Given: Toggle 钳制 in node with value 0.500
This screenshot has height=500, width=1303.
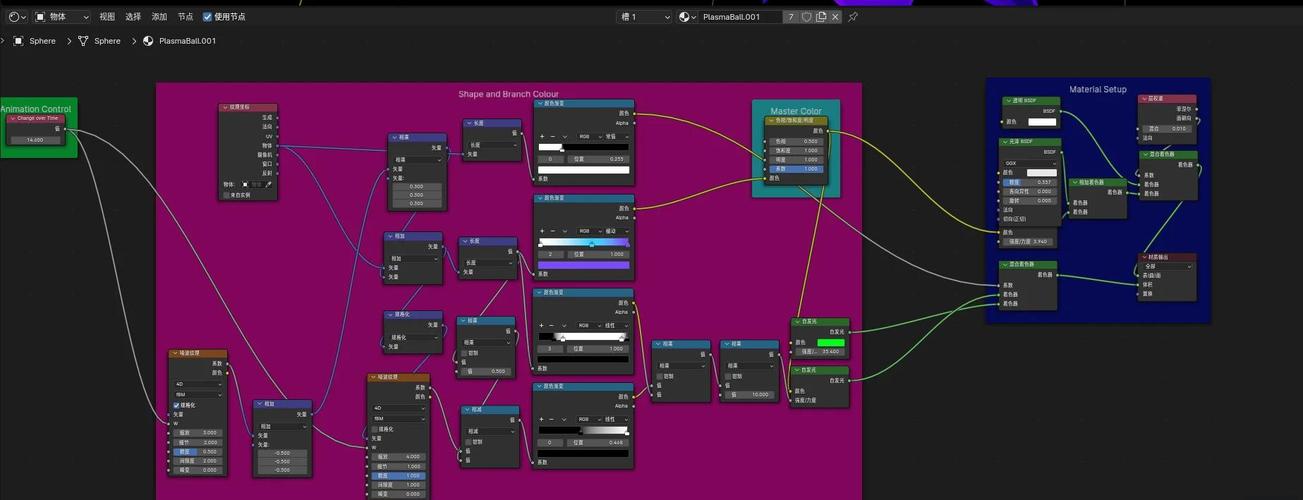Looking at the screenshot, I should coord(465,353).
